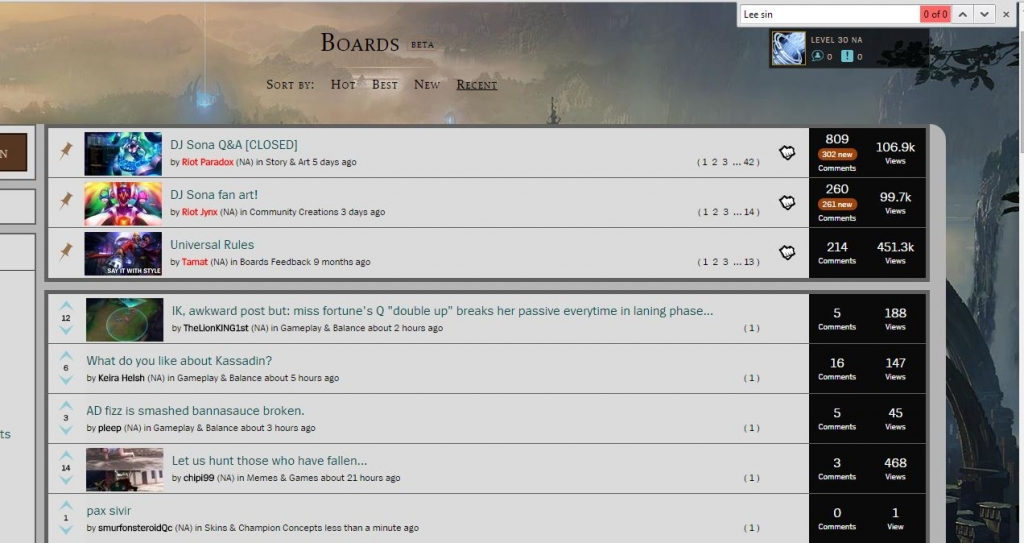Viewport: 1024px width, 543px height.
Task: Click the pin icon beside DJ Sona fan art
Action: 66,201
